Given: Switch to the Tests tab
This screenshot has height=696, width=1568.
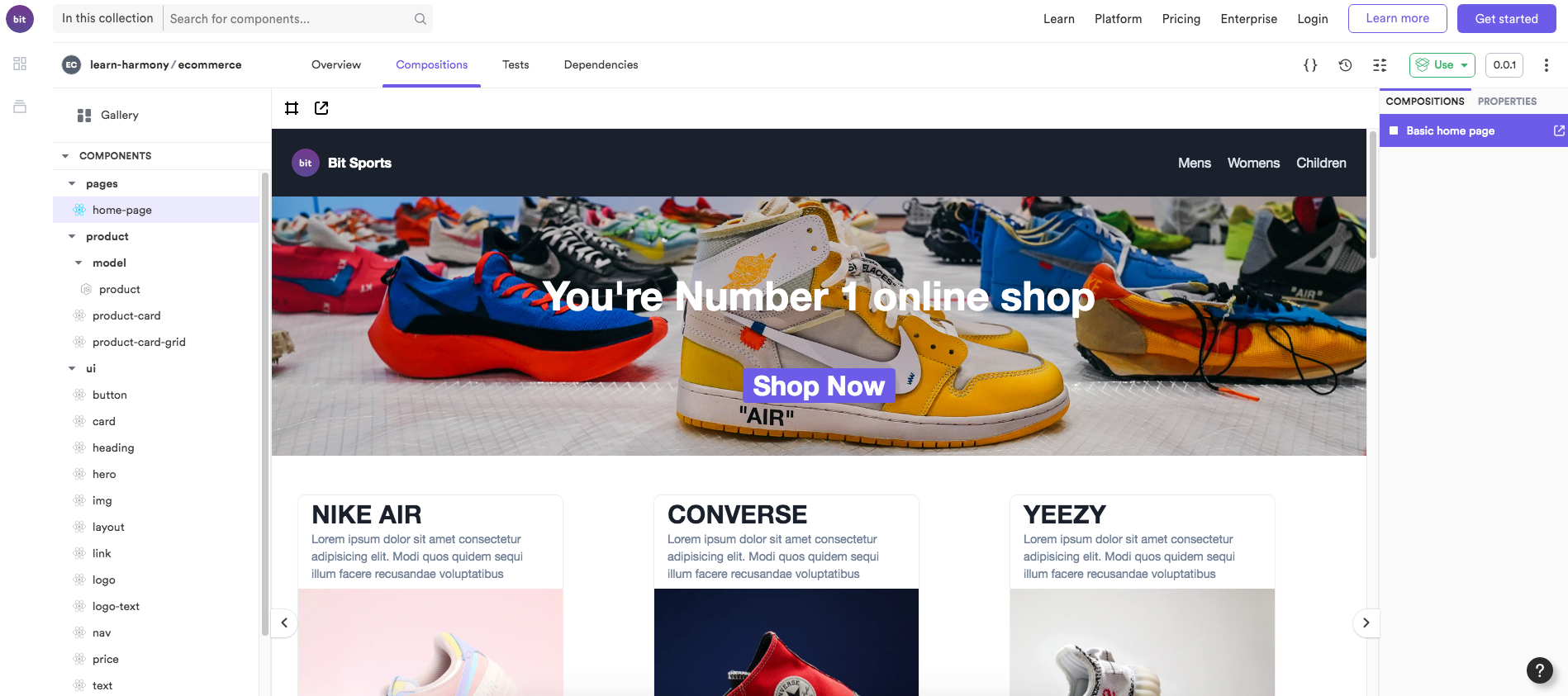Looking at the screenshot, I should (x=516, y=65).
